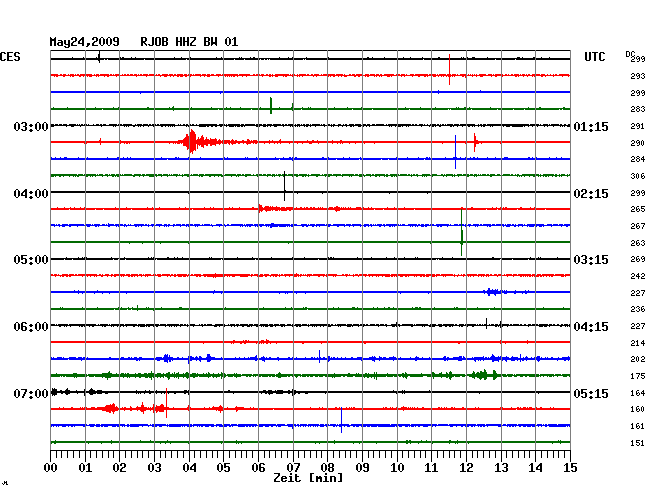Click minute 12 on the time axis
This screenshot has height=494, width=650.
[466, 468]
